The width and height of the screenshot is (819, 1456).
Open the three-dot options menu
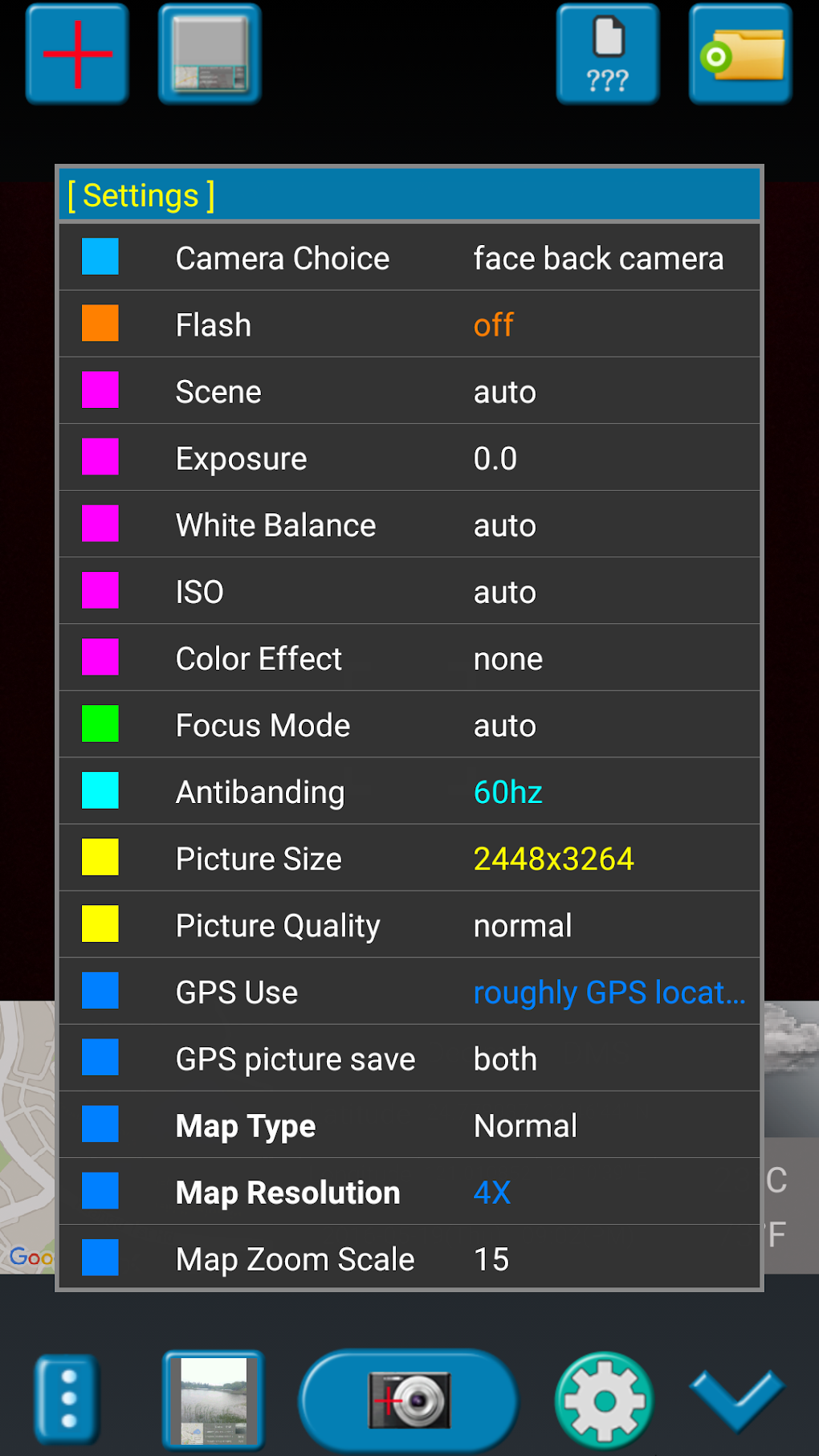coord(68,1398)
